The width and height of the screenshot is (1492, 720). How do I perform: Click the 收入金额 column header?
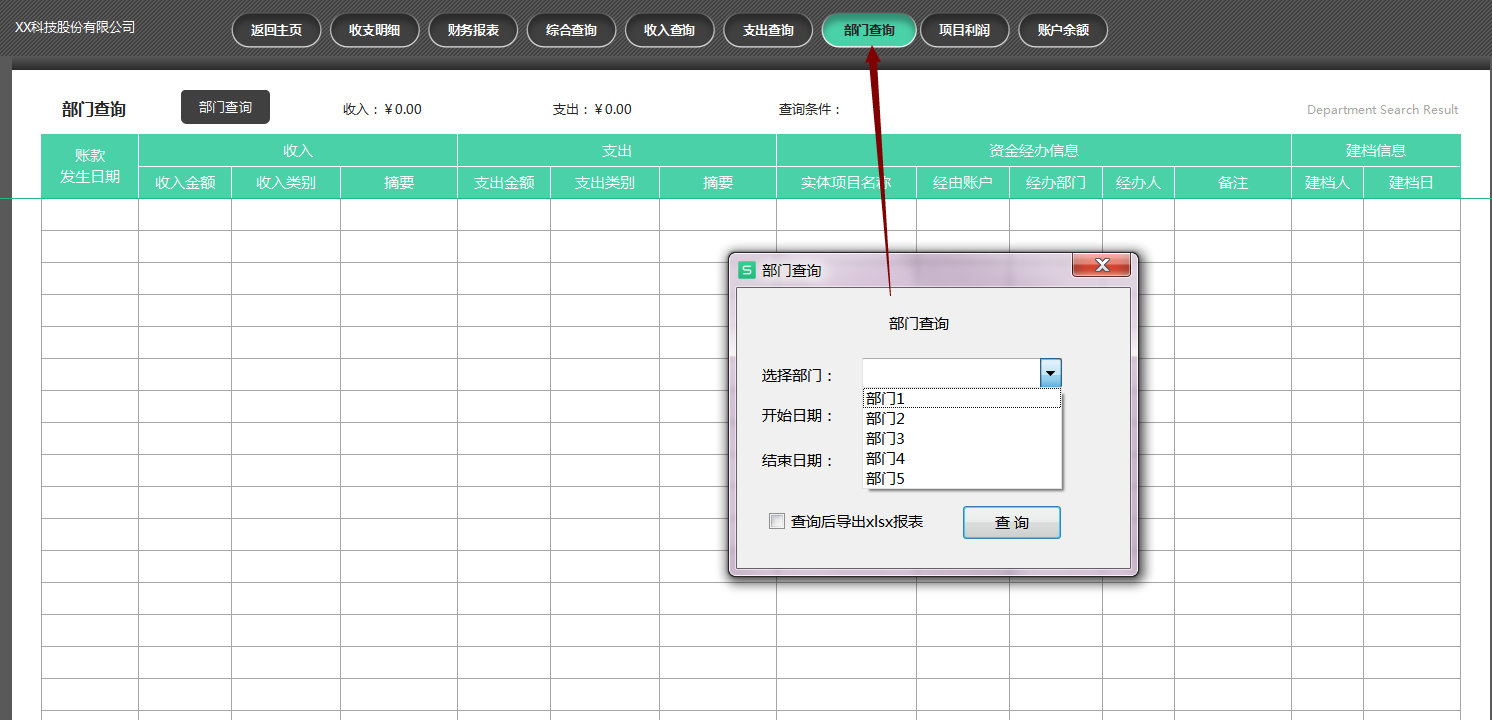[x=185, y=183]
